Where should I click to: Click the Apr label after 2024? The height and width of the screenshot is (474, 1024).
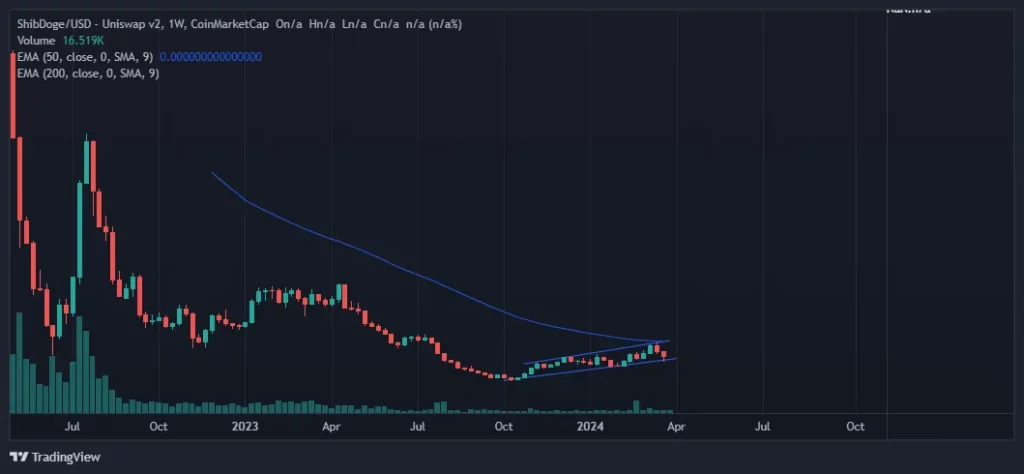click(x=677, y=426)
